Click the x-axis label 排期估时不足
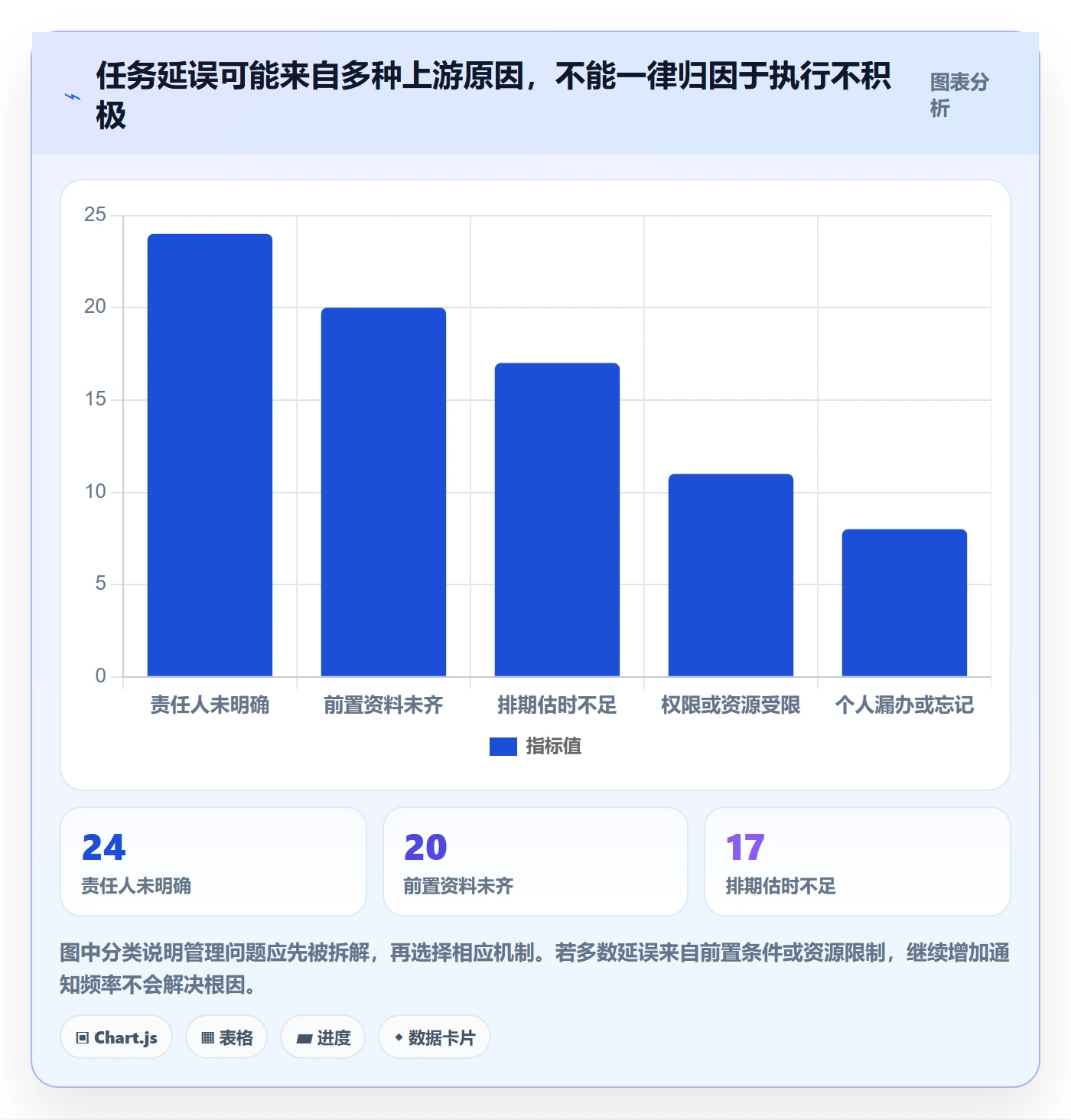 (557, 705)
